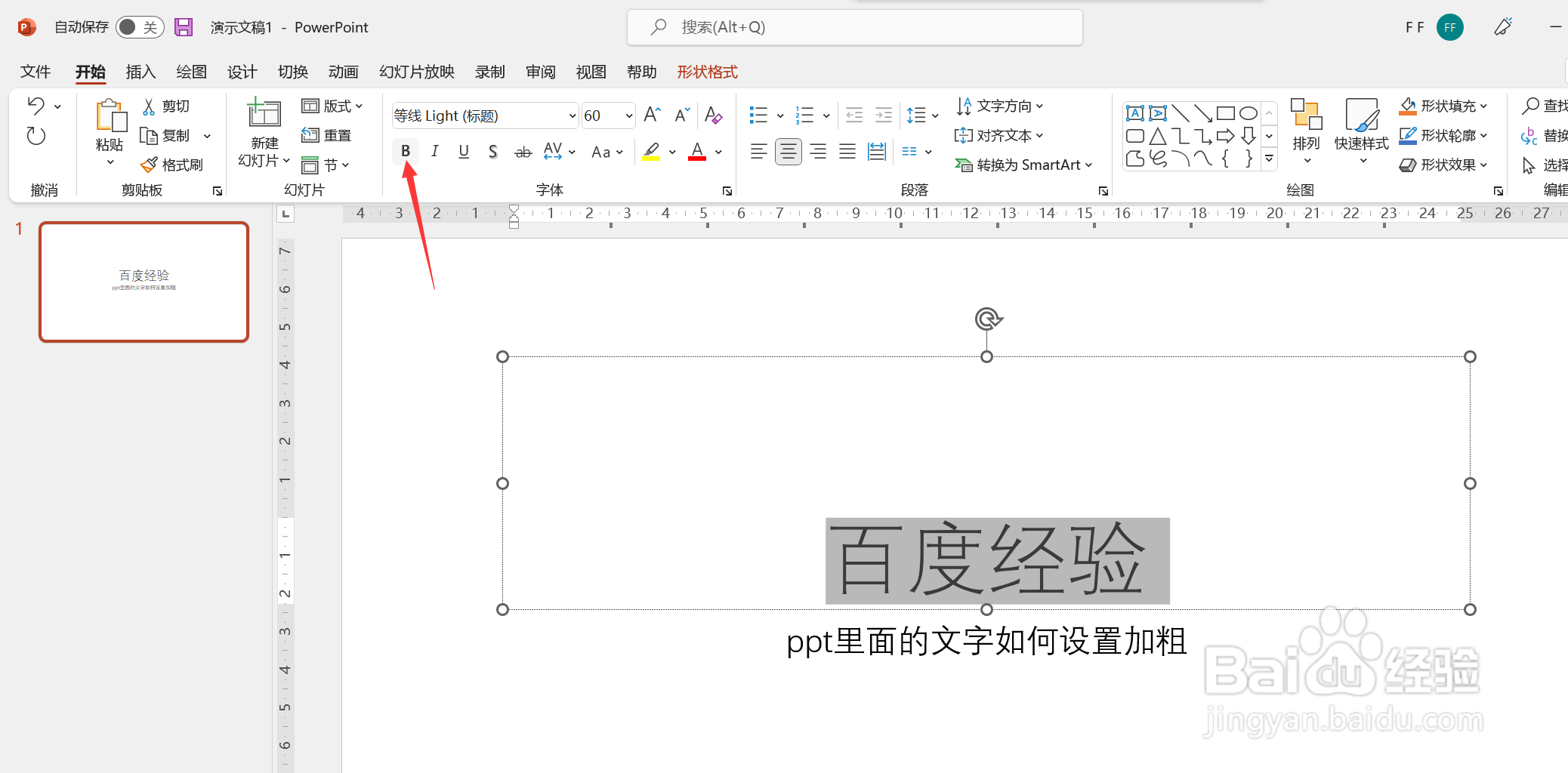Apply strikethrough to text
Viewport: 1568px width, 773px height.
click(x=523, y=152)
